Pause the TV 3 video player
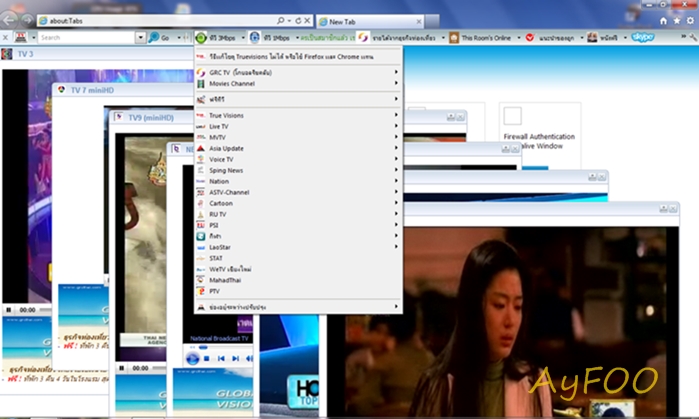The width and height of the screenshot is (699, 419). pyautogui.click(x=8, y=309)
